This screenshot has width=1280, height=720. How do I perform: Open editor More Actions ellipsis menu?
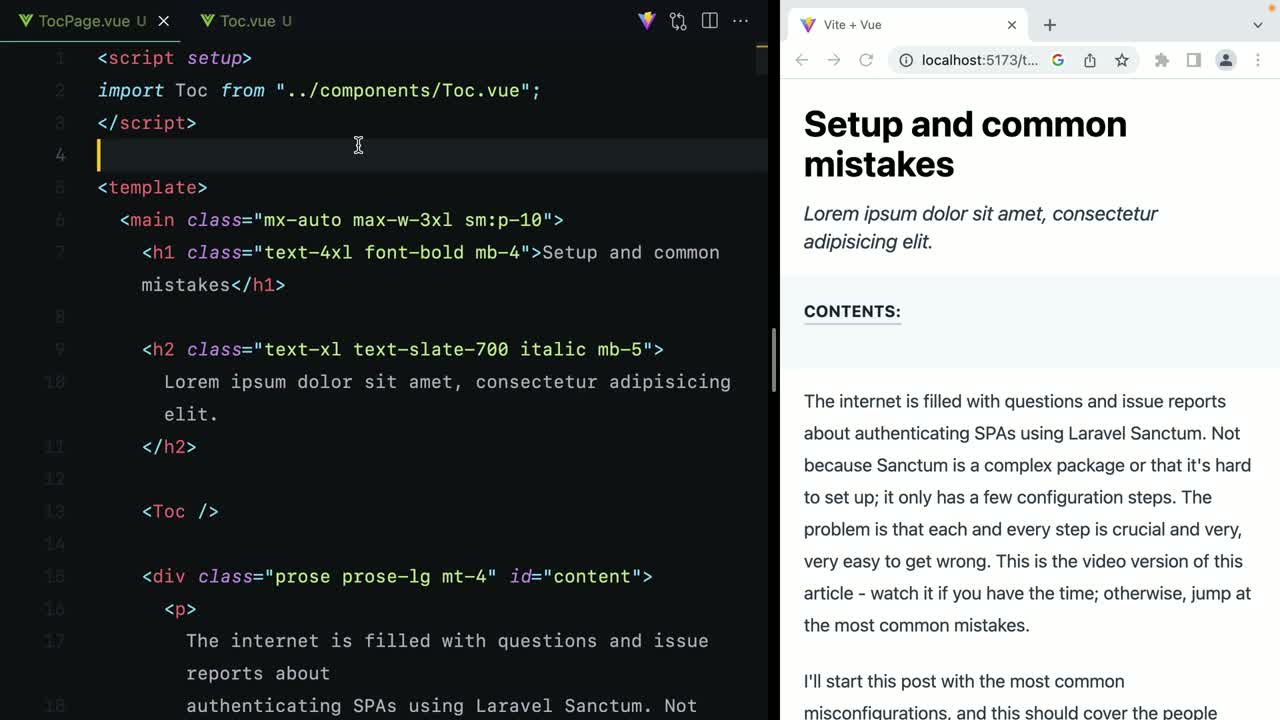[x=741, y=21]
